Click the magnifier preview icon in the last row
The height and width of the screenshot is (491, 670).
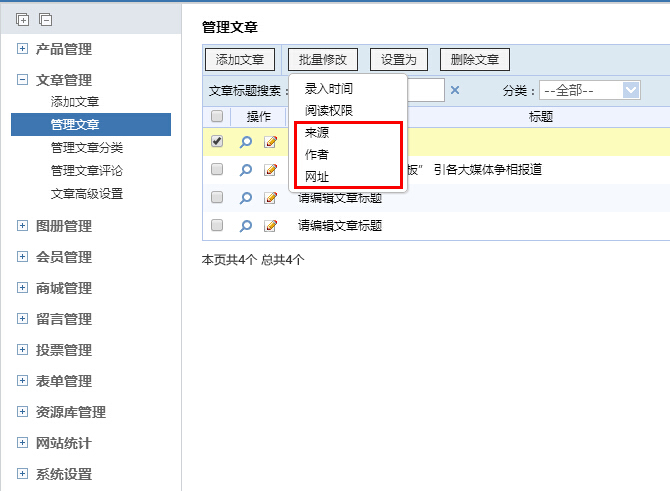pos(246,226)
